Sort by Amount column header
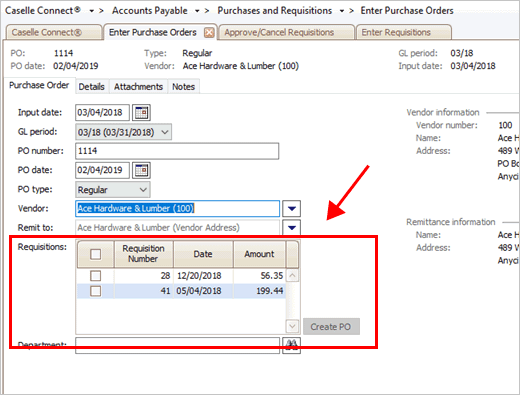The height and width of the screenshot is (395, 520). pos(259,254)
